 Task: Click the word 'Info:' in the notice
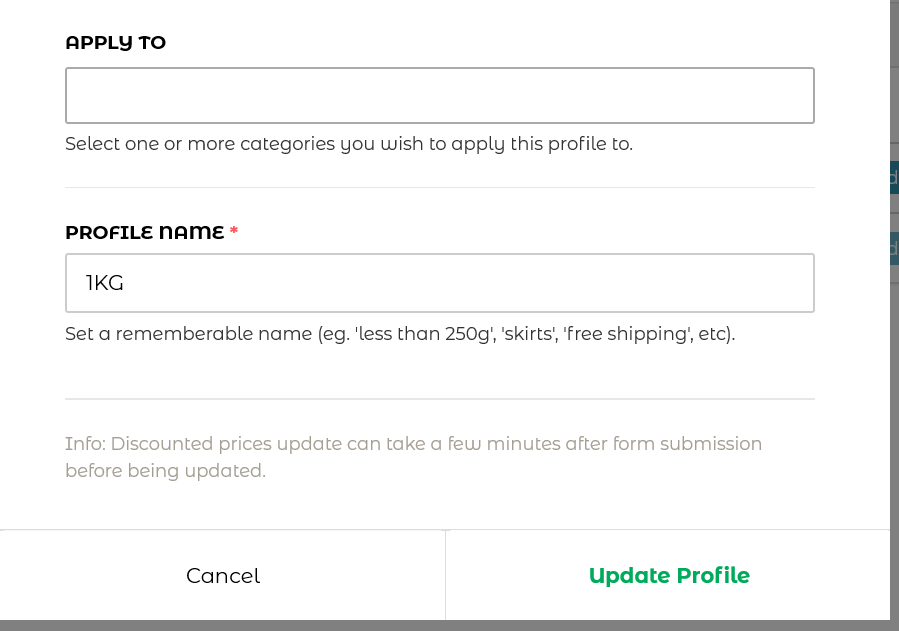(x=85, y=443)
